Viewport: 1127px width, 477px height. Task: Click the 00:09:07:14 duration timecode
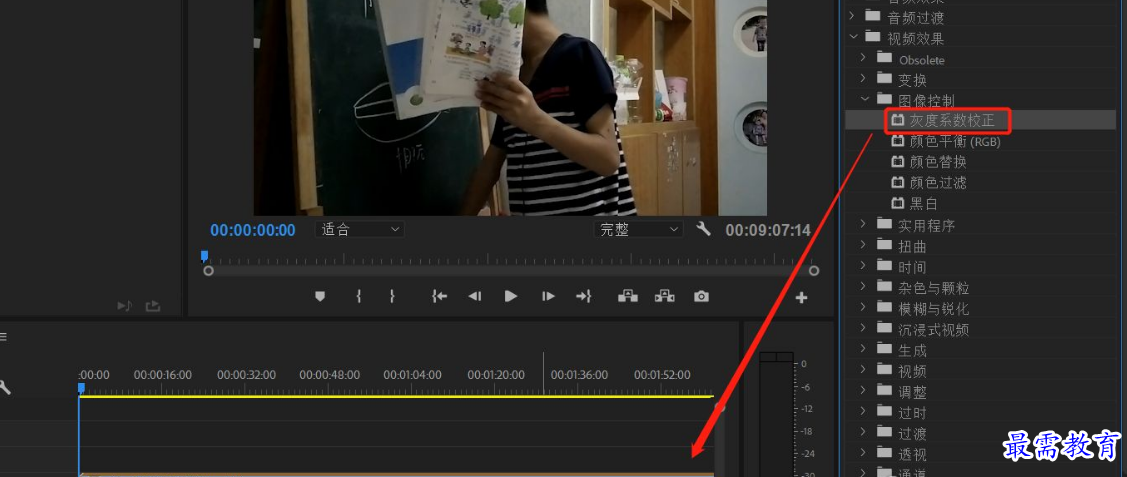tap(768, 231)
